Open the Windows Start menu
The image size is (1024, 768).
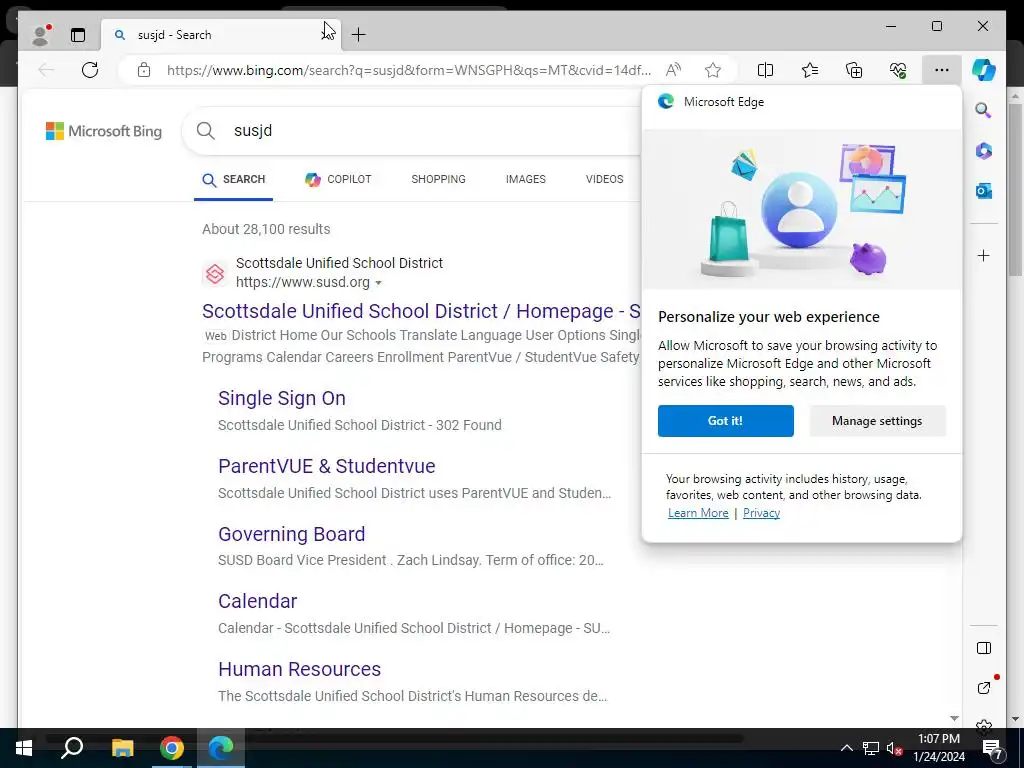coord(24,748)
